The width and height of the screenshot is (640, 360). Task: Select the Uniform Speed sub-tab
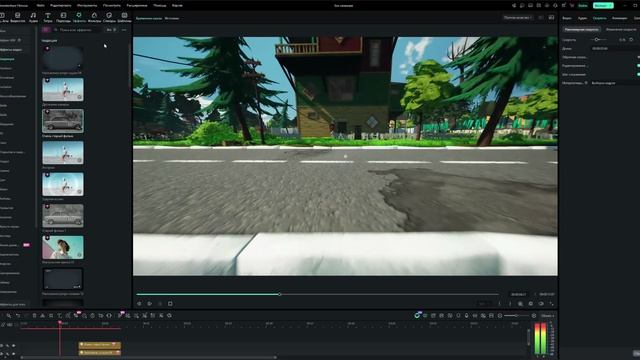(x=582, y=29)
